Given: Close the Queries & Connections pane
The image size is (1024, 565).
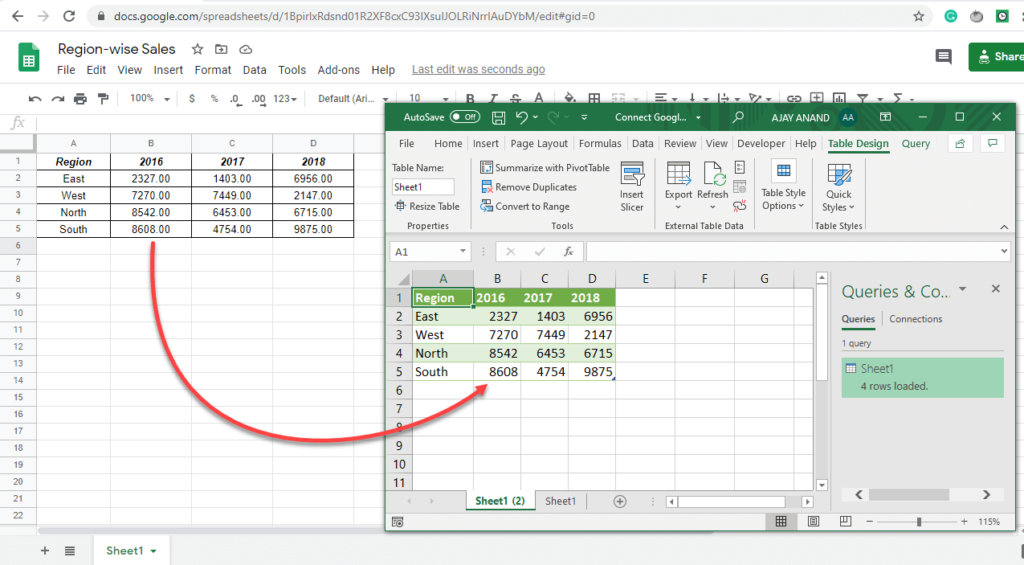Looking at the screenshot, I should click(995, 289).
